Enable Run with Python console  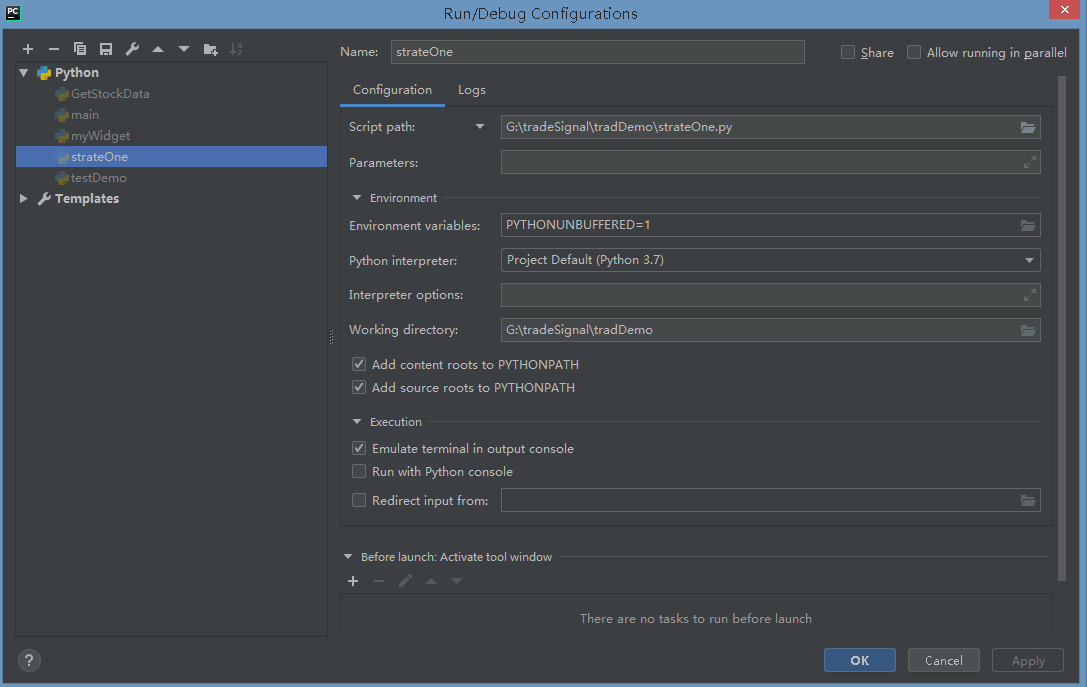tap(358, 471)
